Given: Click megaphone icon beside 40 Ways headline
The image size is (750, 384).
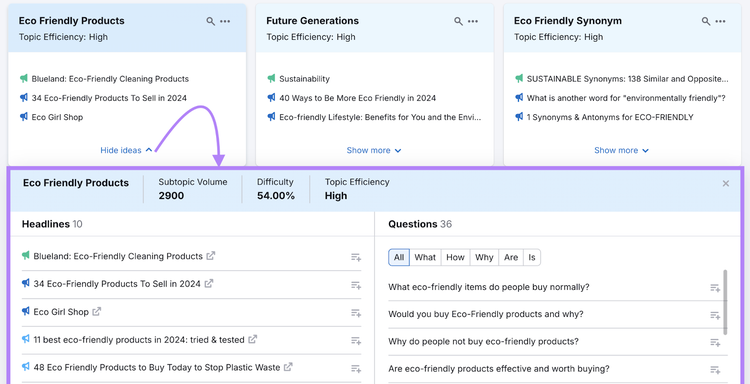Looking at the screenshot, I should coord(271,98).
